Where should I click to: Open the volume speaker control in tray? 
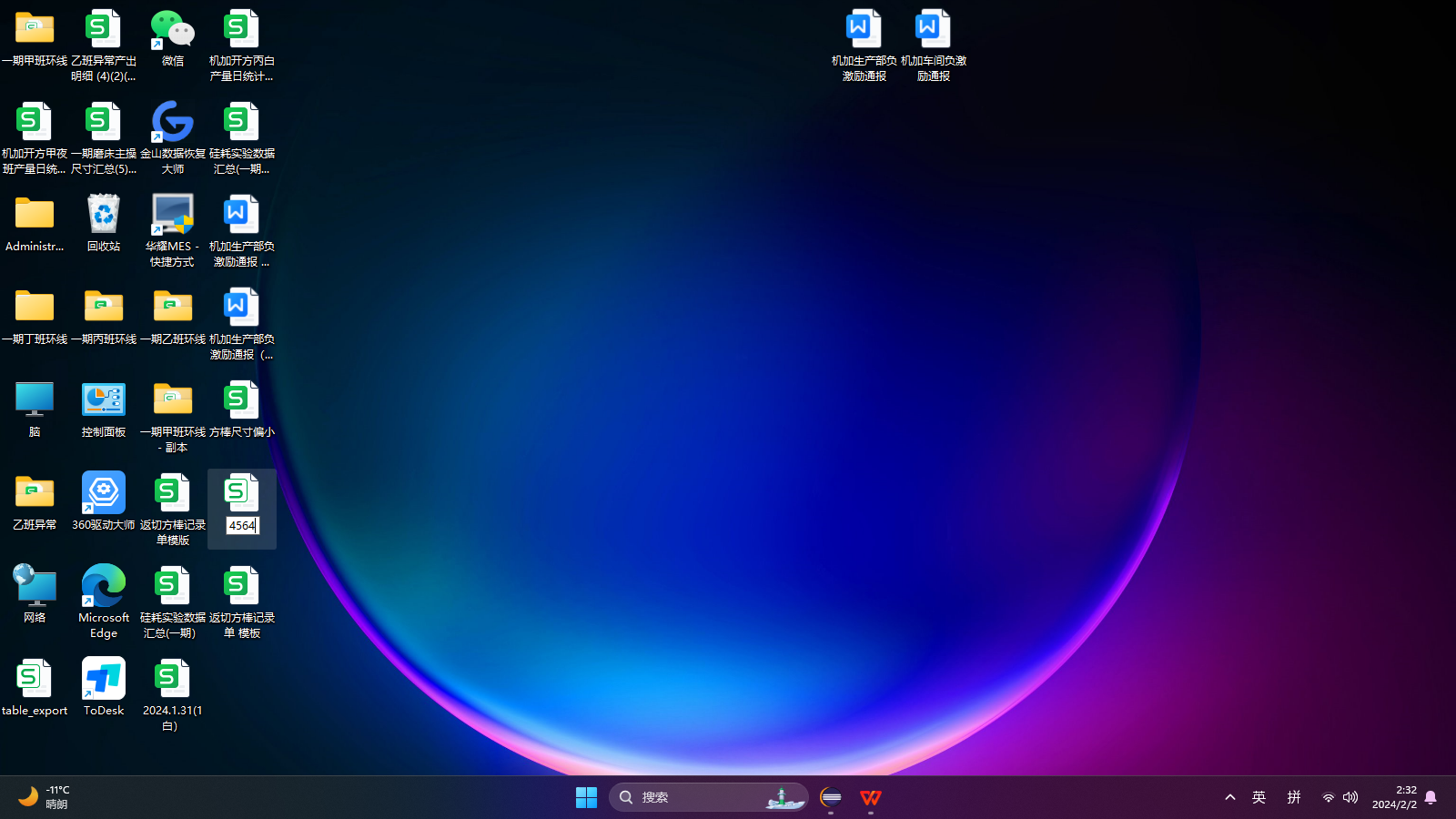pos(1350,798)
